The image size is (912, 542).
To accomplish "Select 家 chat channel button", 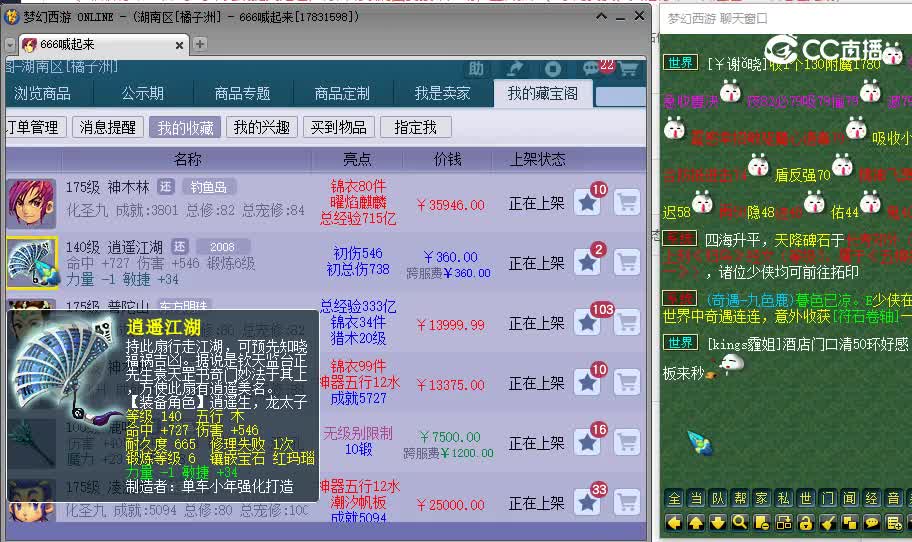I will coord(762,498).
